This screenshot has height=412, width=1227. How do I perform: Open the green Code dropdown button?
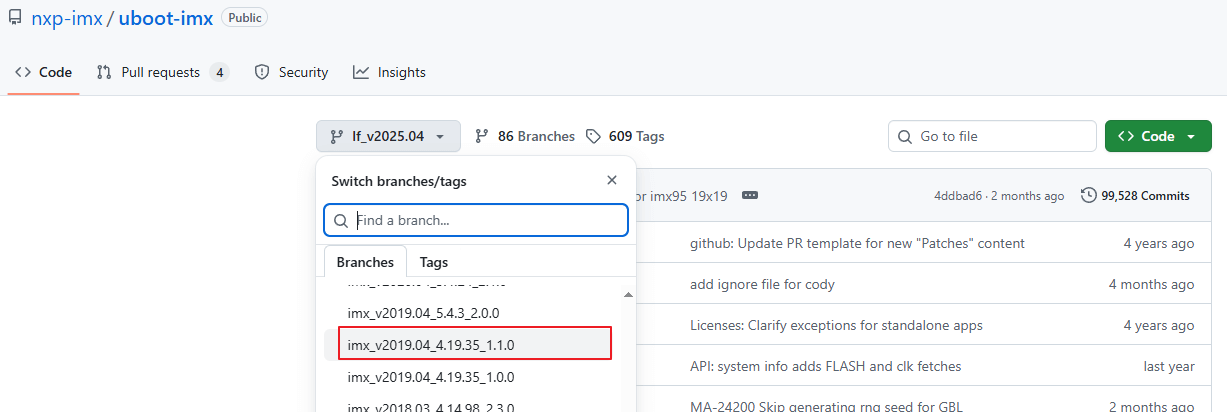[1157, 136]
